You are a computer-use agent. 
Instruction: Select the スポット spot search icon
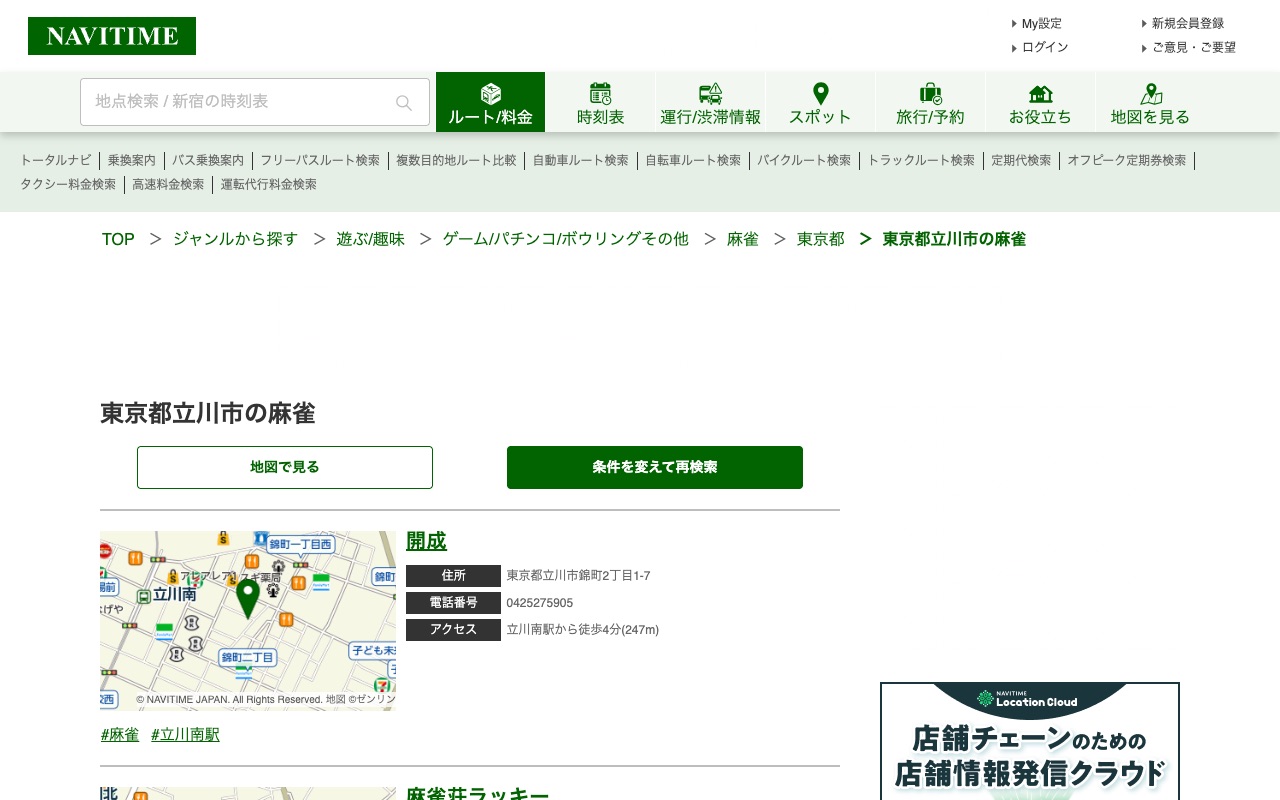(x=820, y=93)
